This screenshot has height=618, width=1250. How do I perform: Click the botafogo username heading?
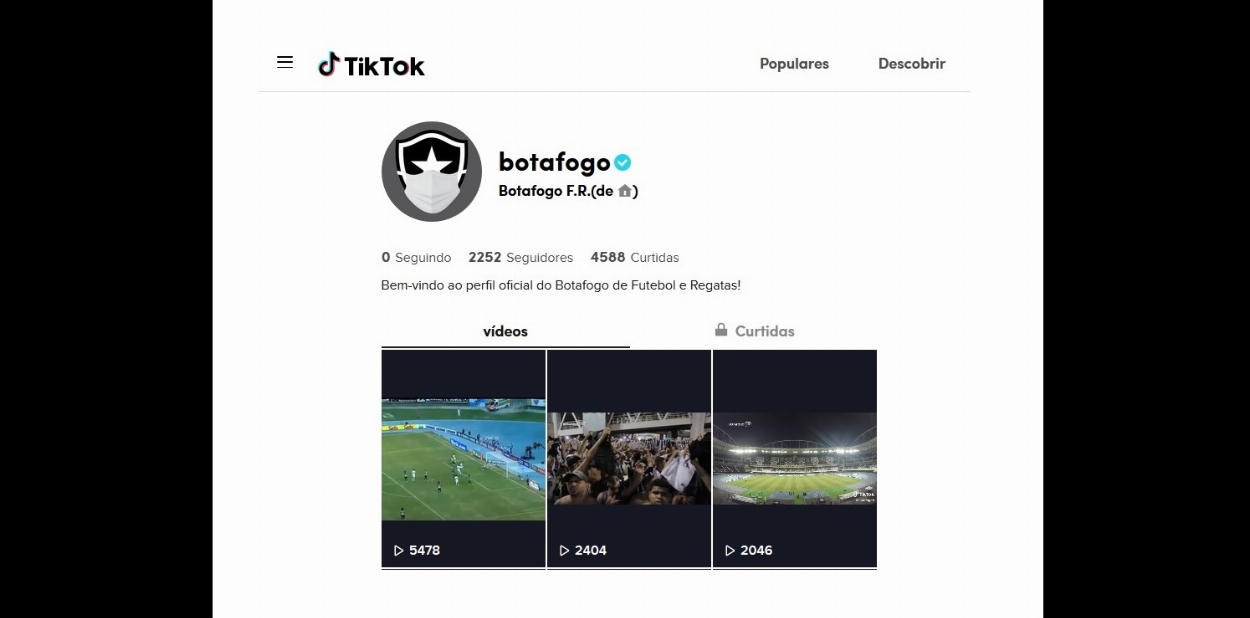click(554, 162)
